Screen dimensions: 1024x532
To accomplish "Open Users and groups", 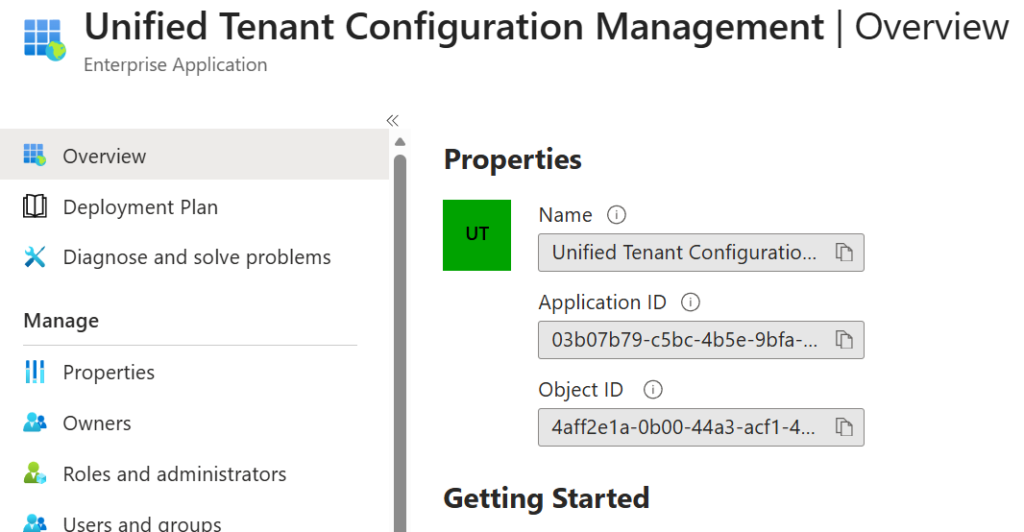I will pyautogui.click(x=141, y=523).
